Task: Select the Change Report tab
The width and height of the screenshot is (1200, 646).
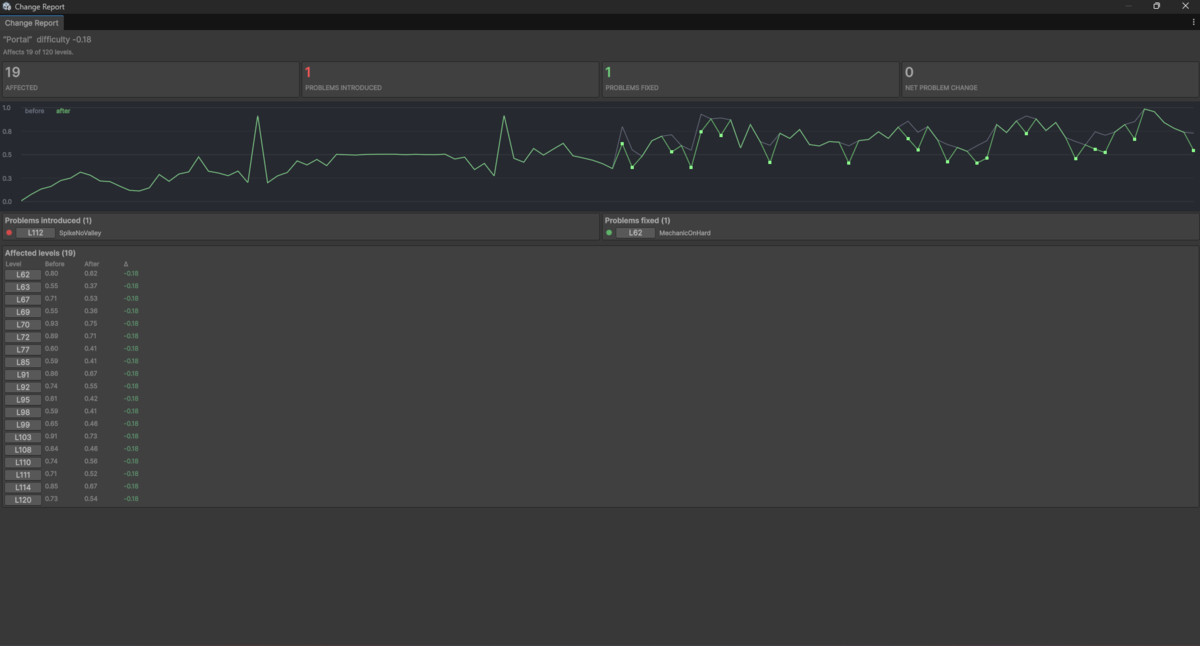Action: (33, 22)
